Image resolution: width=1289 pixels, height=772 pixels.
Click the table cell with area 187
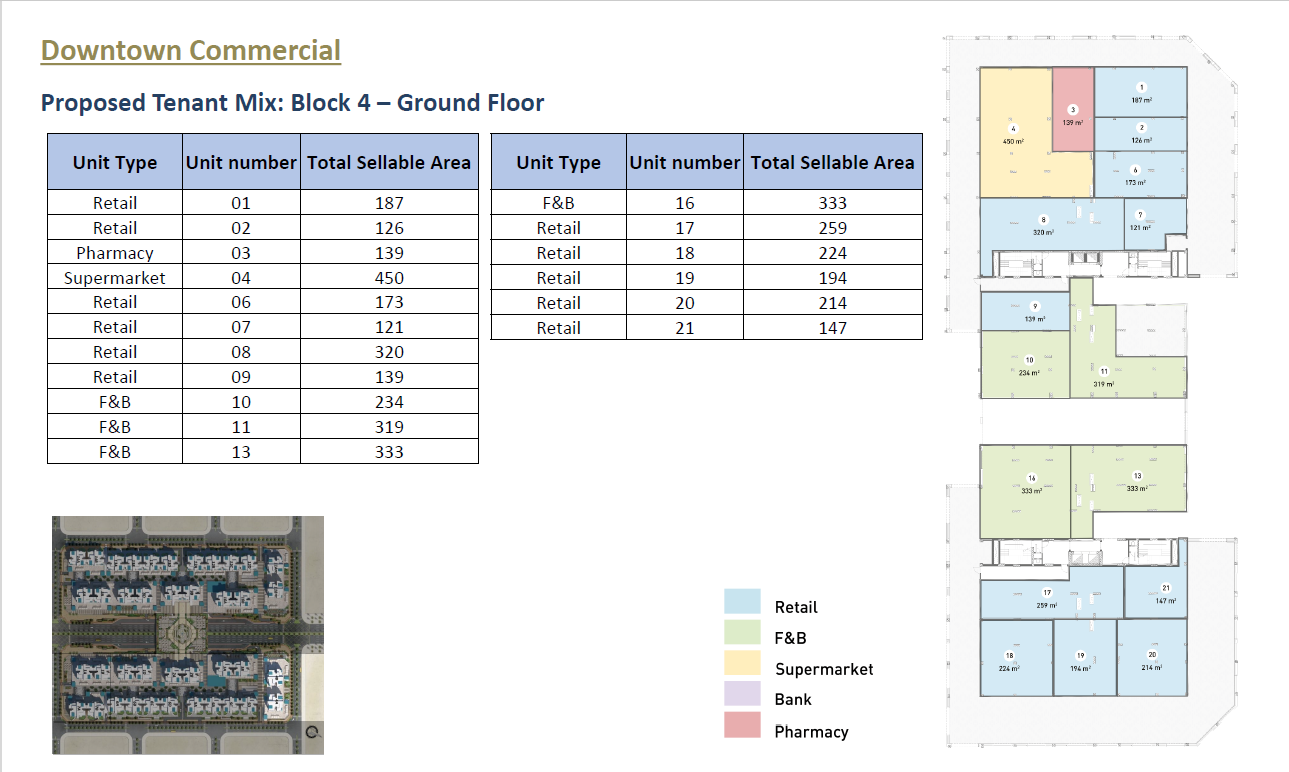389,203
